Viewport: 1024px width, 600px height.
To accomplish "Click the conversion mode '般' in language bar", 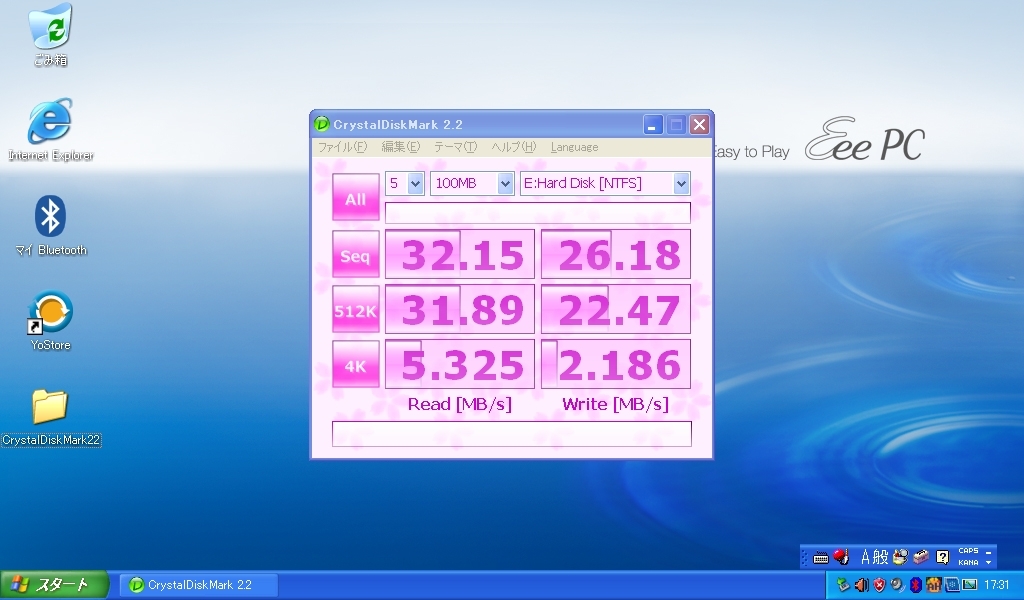I will 880,556.
